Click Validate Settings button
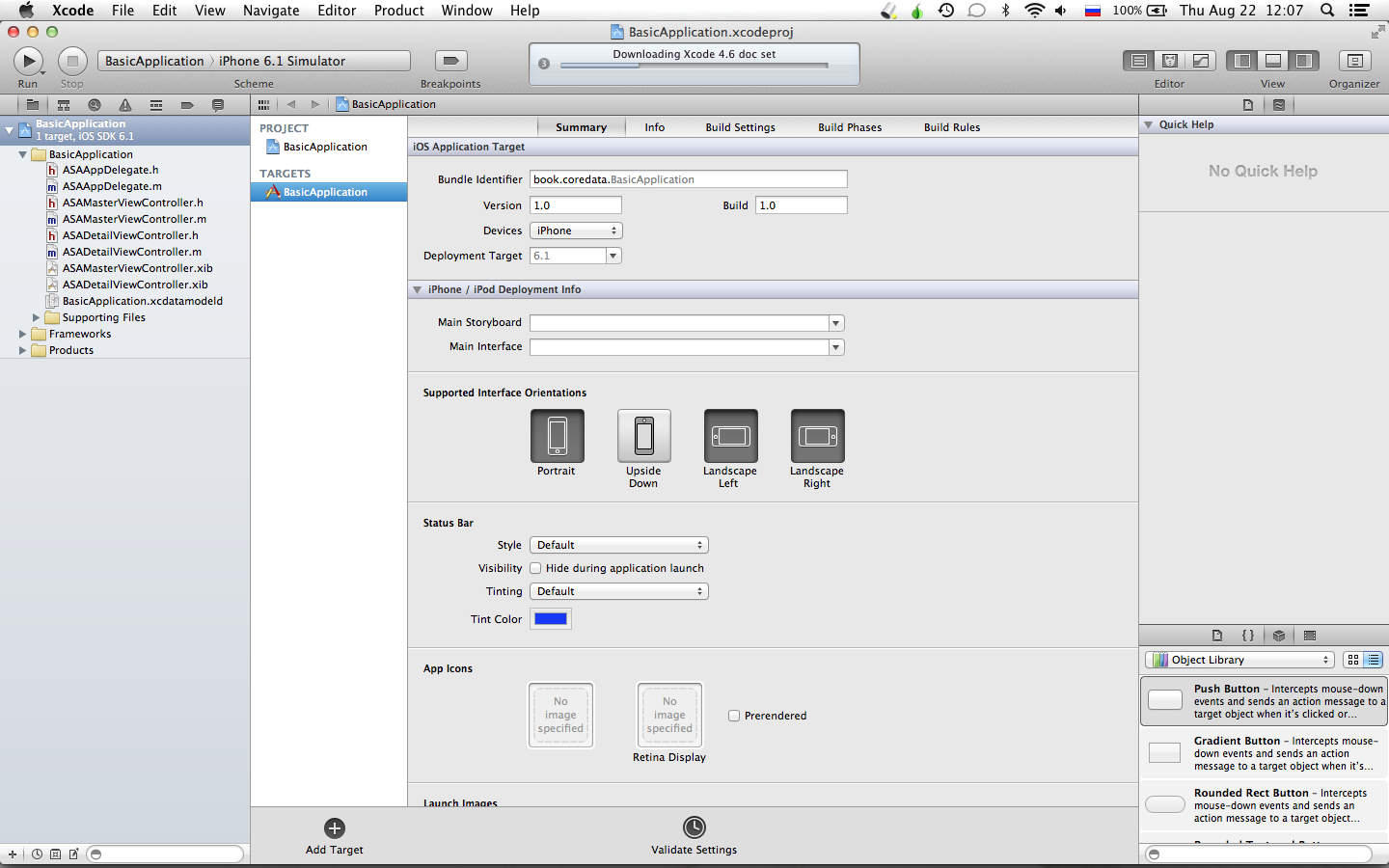1389x868 pixels. pyautogui.click(x=694, y=827)
